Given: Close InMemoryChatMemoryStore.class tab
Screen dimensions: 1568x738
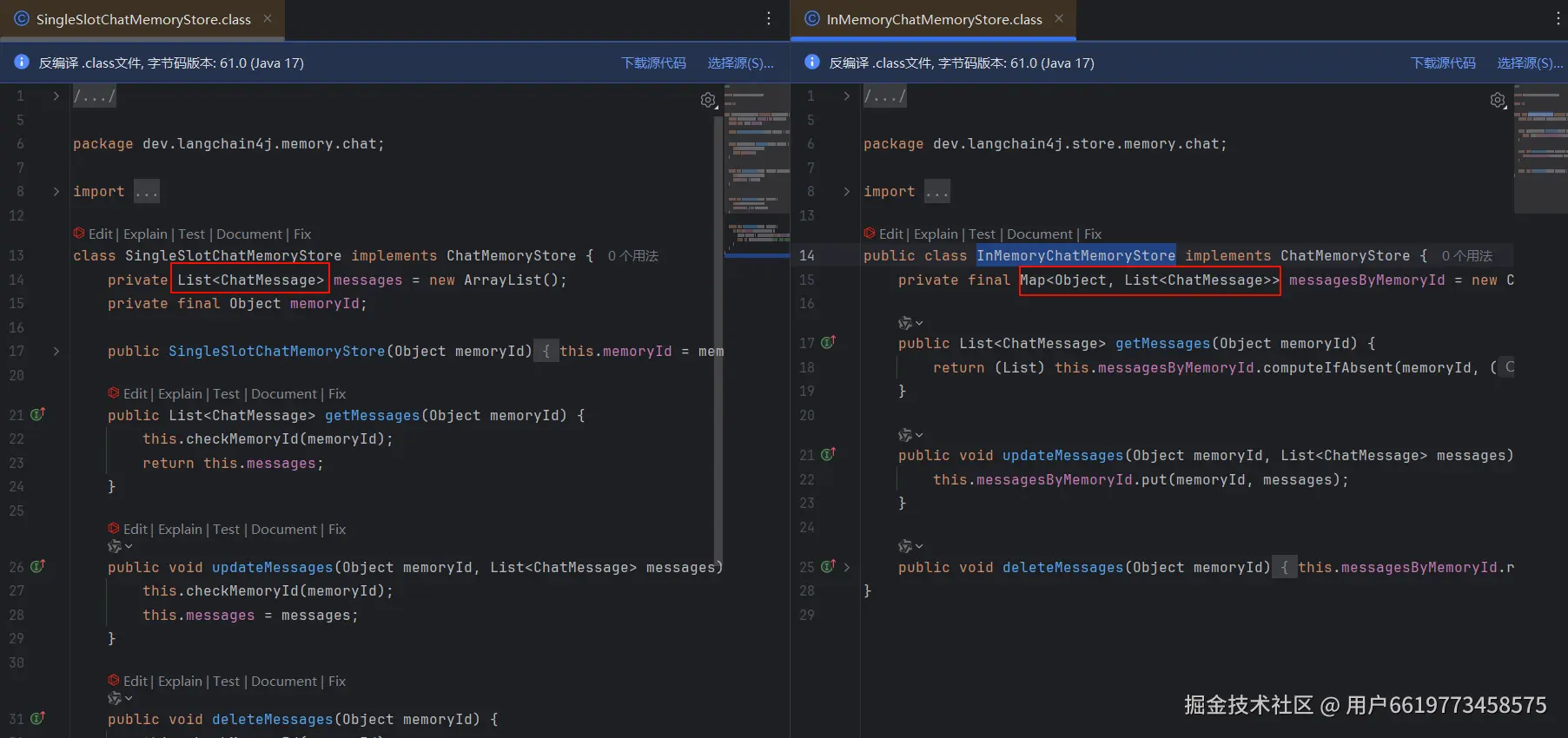Looking at the screenshot, I should click(1059, 18).
